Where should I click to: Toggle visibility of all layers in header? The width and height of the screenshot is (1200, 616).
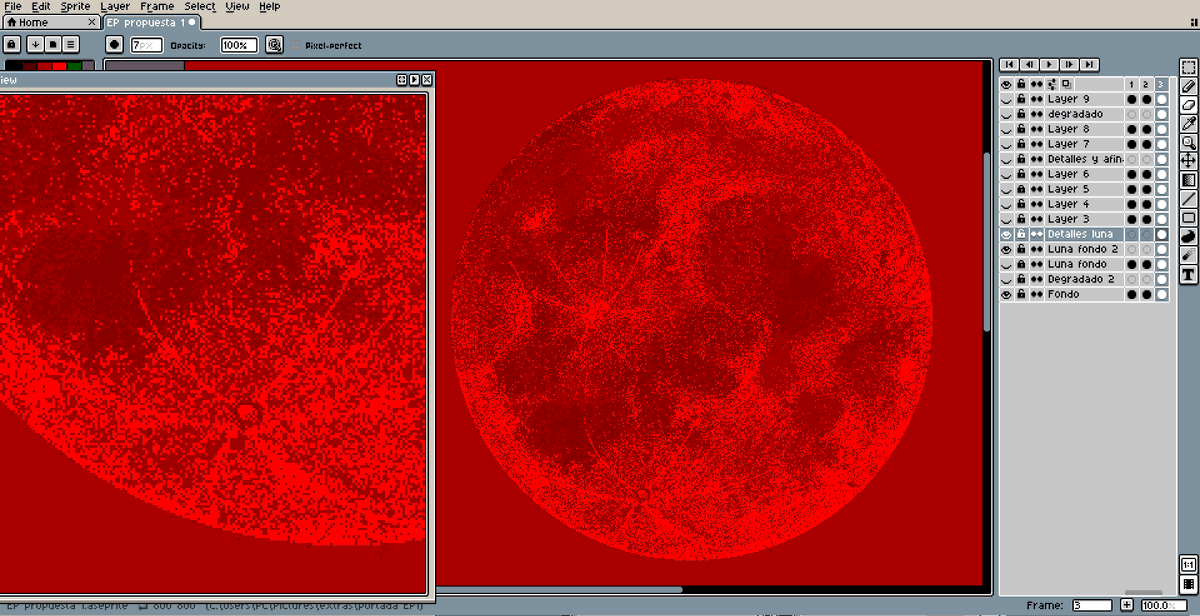pos(1007,84)
